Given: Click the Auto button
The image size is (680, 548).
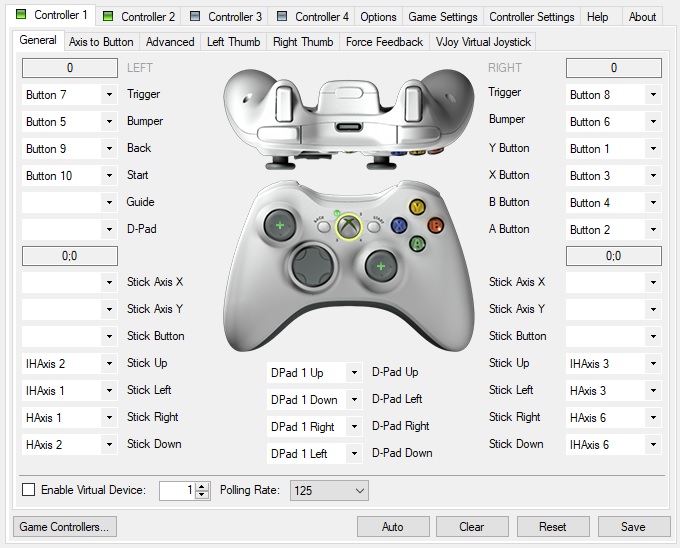Looking at the screenshot, I should tap(393, 526).
